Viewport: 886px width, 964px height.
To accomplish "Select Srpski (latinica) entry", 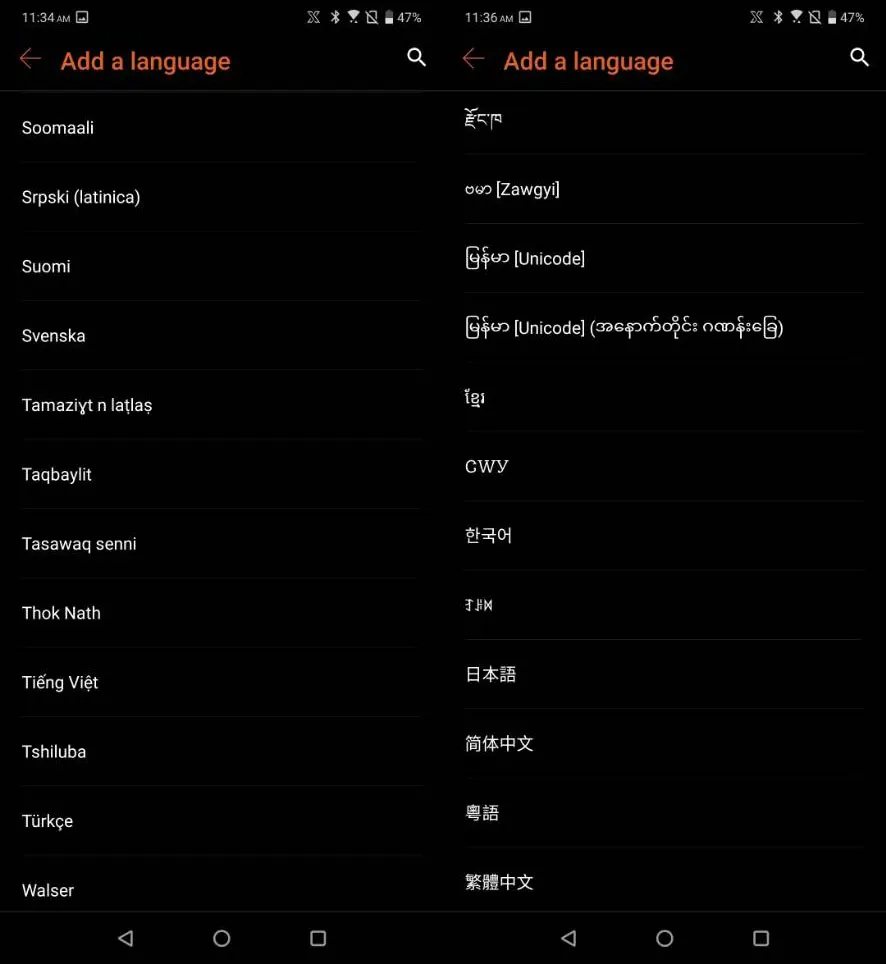I will (221, 197).
